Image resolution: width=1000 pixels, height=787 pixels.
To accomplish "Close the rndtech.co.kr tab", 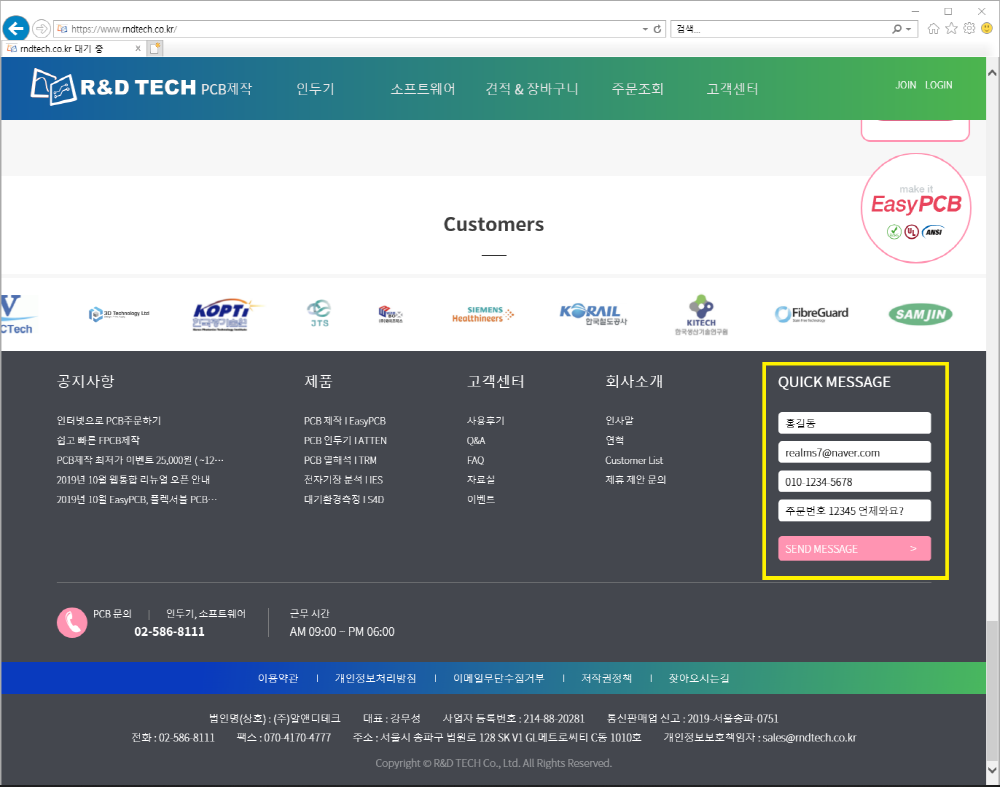I will click(x=138, y=48).
